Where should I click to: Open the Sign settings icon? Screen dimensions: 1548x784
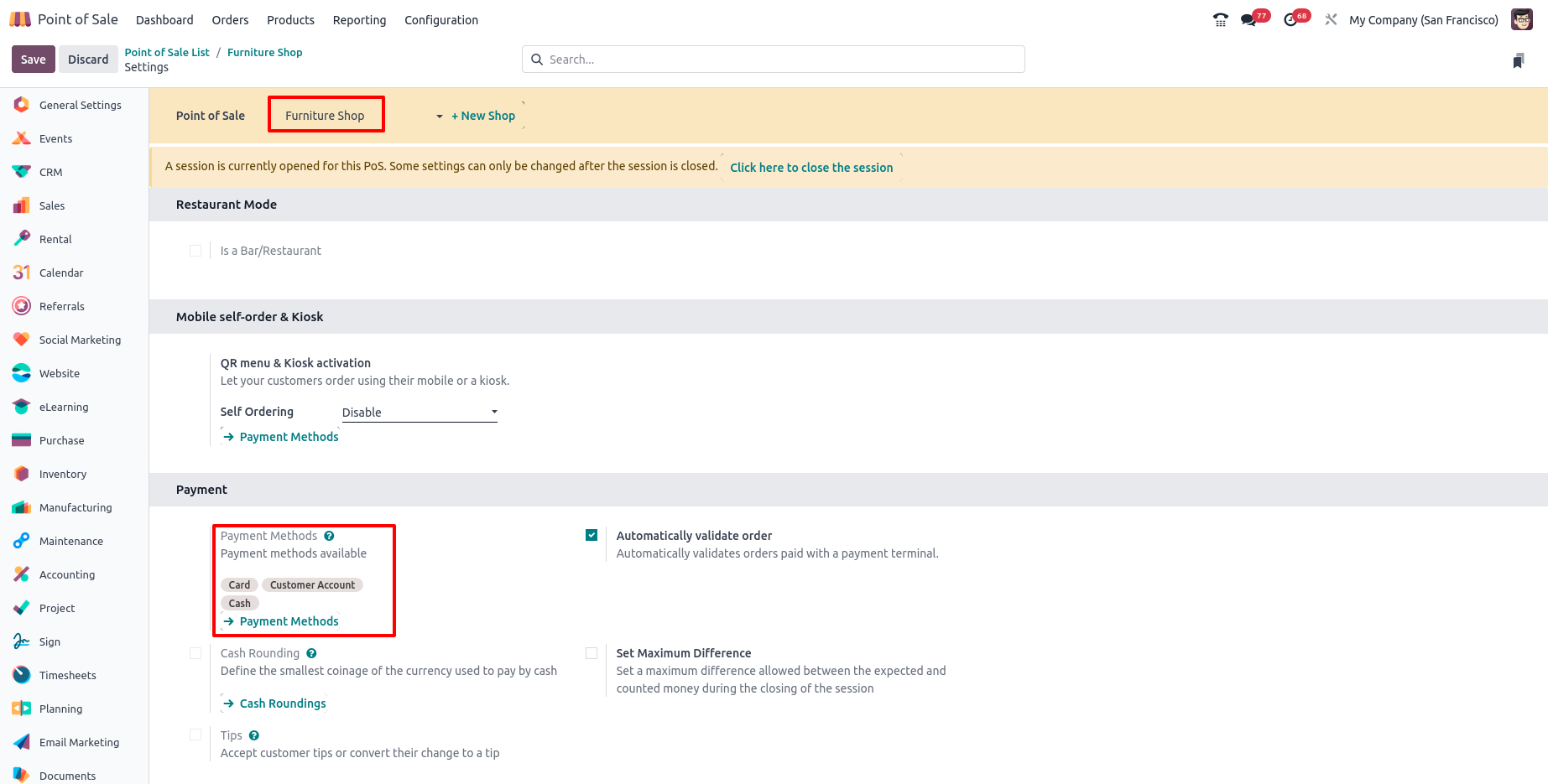(22, 641)
